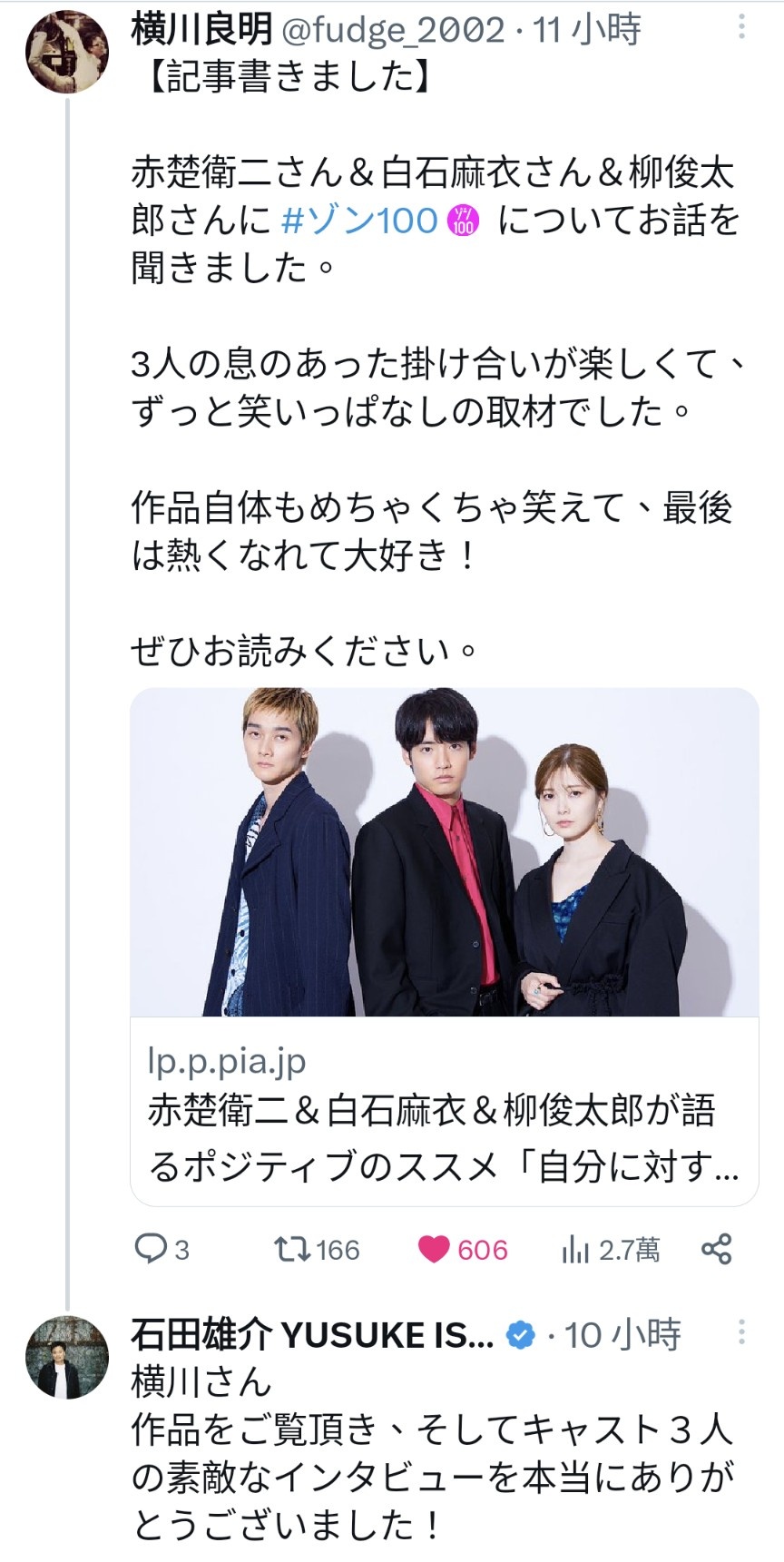Open the lp.p.pia.jp article link card
This screenshot has width=784, height=1562.
pyautogui.click(x=445, y=947)
